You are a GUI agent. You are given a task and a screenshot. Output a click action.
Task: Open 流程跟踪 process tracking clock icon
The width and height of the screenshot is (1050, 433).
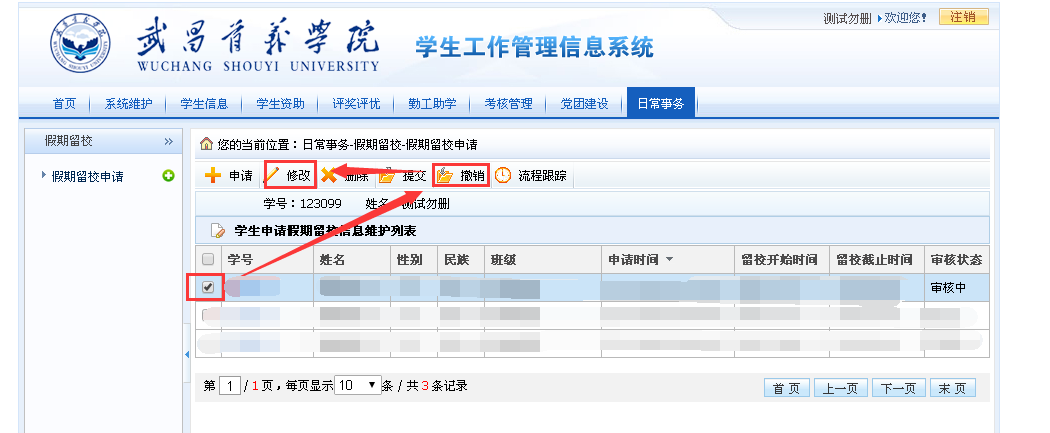click(503, 175)
